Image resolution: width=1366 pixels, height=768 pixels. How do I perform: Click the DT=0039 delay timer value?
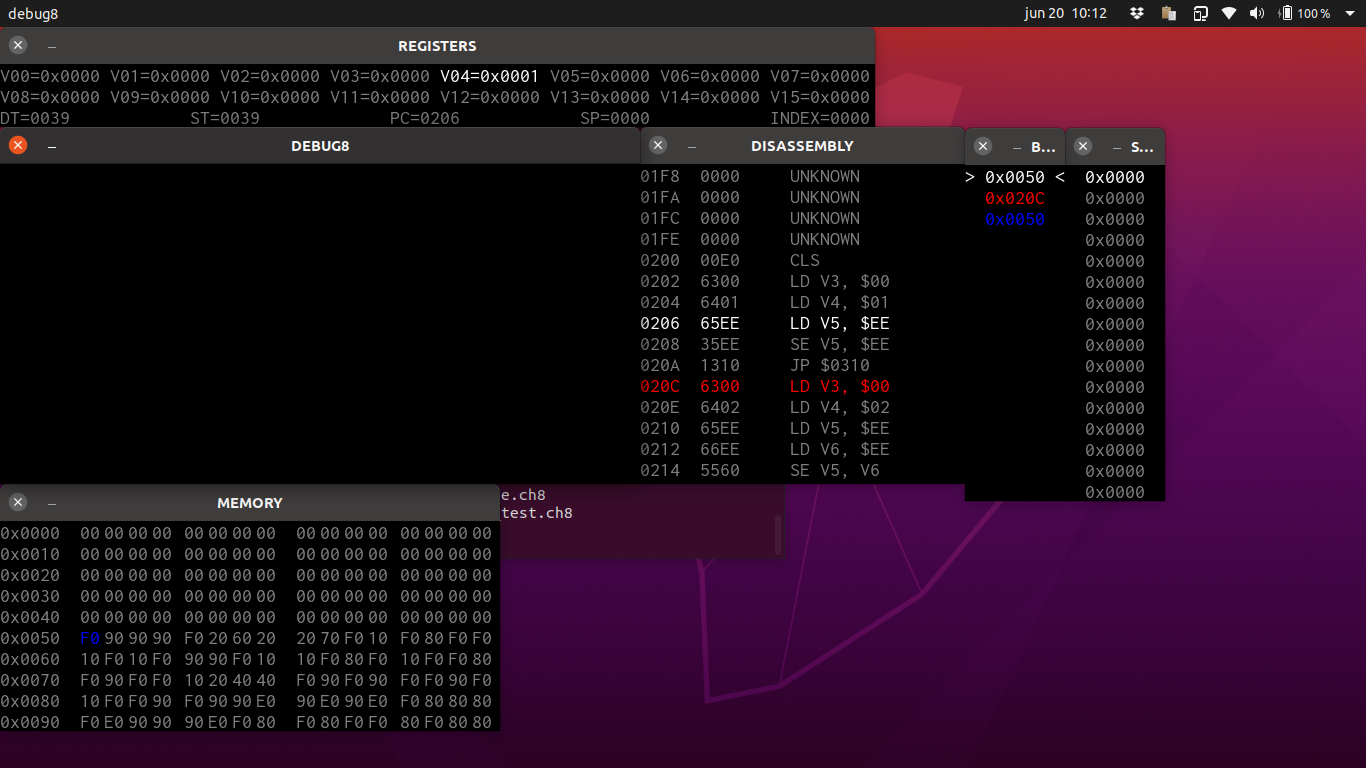pos(35,118)
